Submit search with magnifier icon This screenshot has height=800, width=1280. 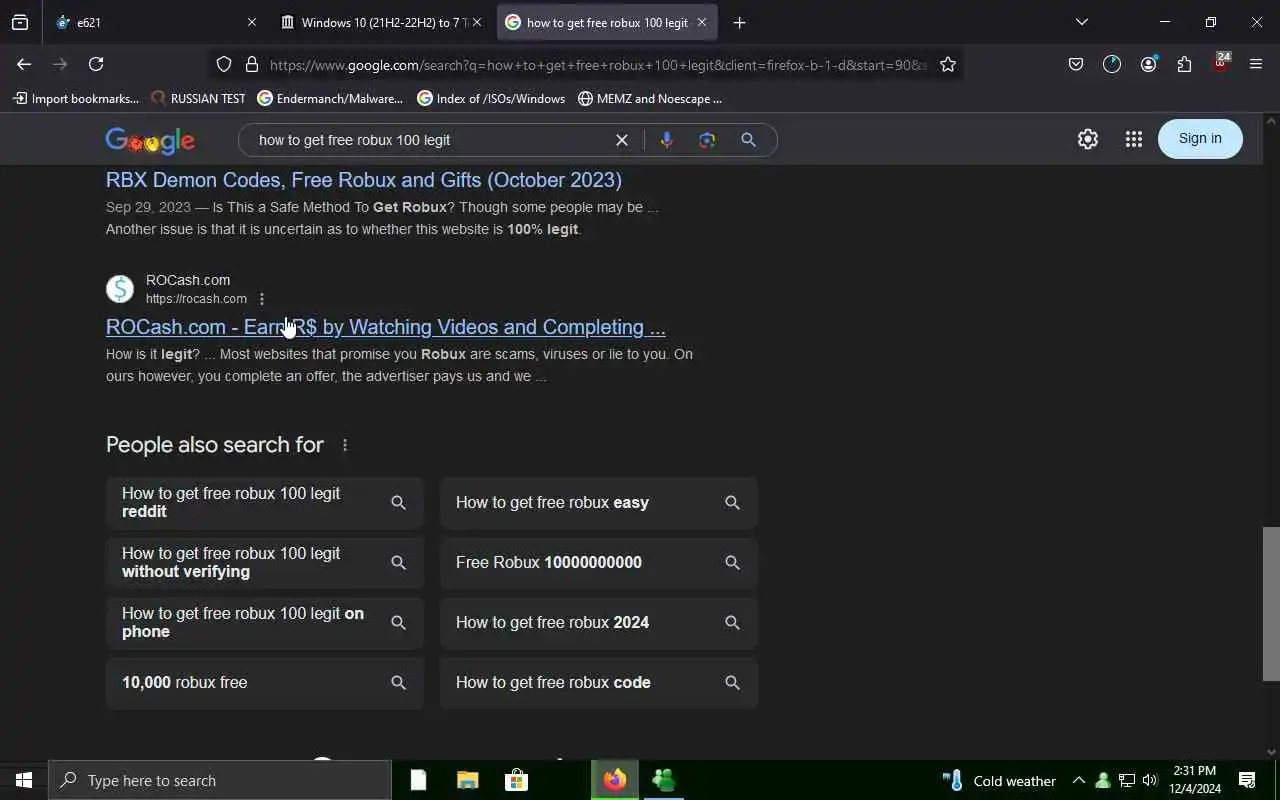point(748,140)
